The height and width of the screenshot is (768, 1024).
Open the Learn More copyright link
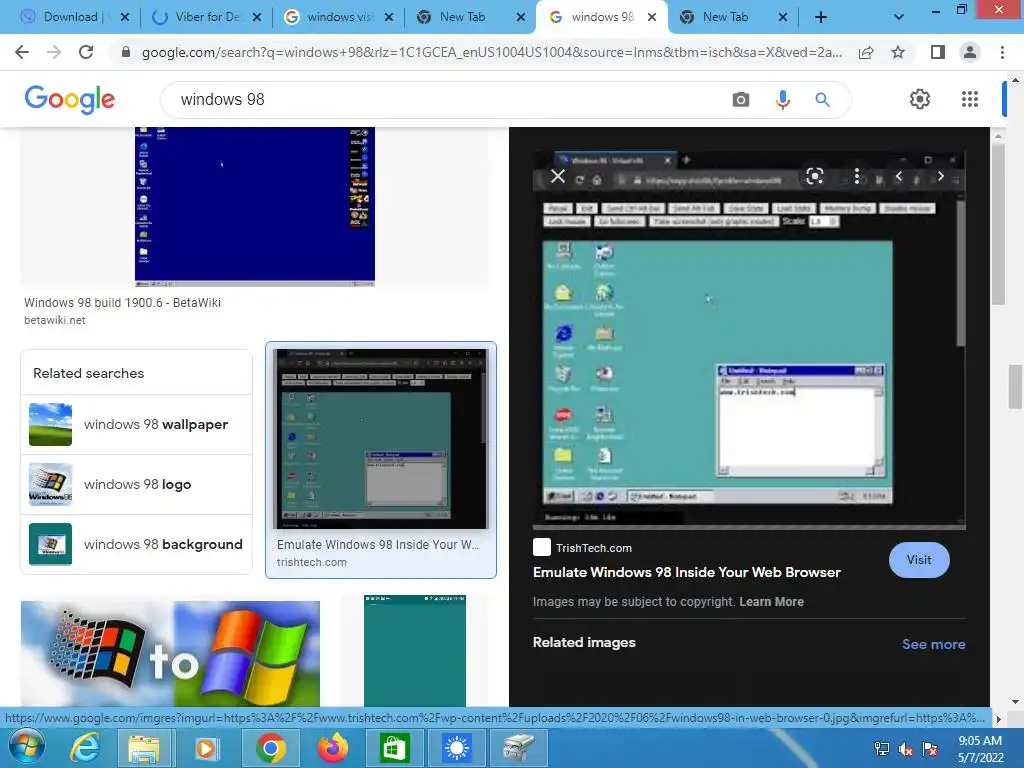point(771,601)
